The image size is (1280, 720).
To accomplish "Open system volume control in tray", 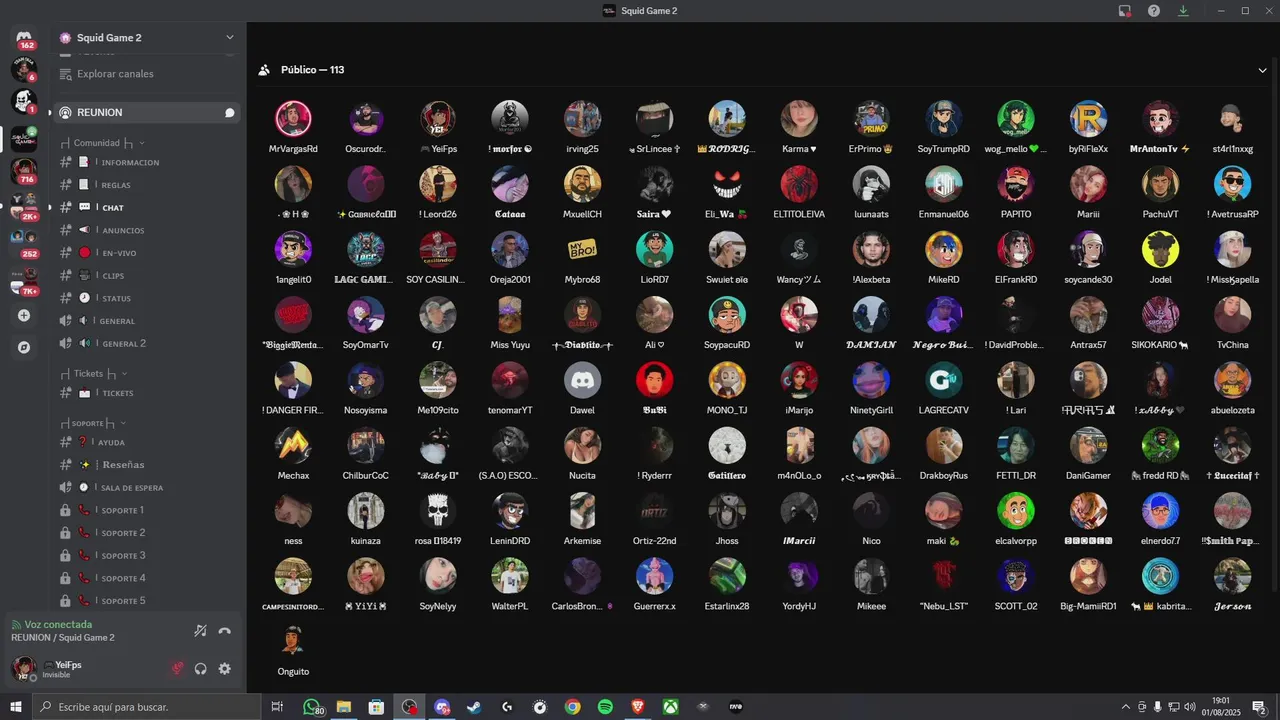I will [1189, 707].
